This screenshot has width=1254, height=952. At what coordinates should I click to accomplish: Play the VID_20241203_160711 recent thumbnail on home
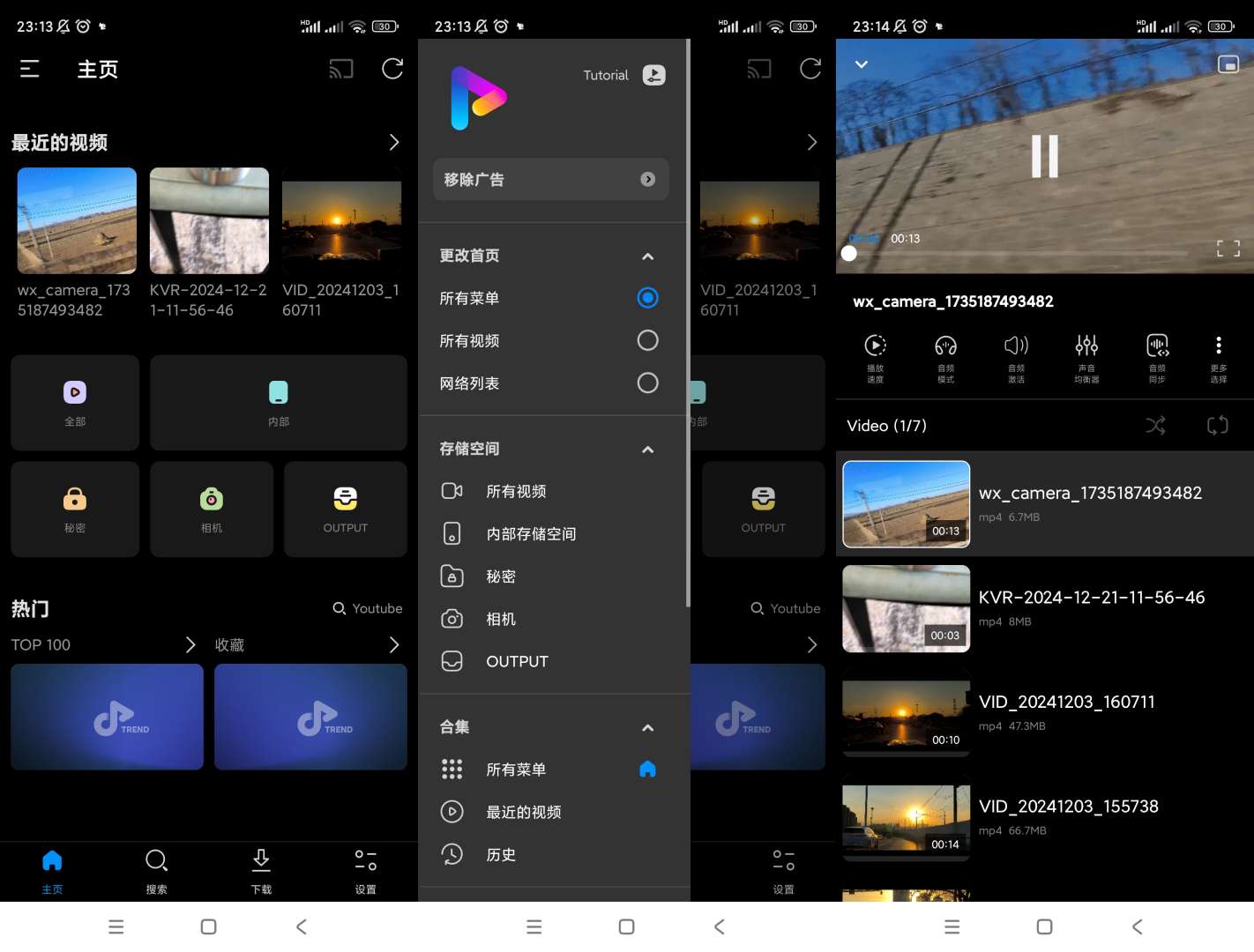[x=341, y=220]
